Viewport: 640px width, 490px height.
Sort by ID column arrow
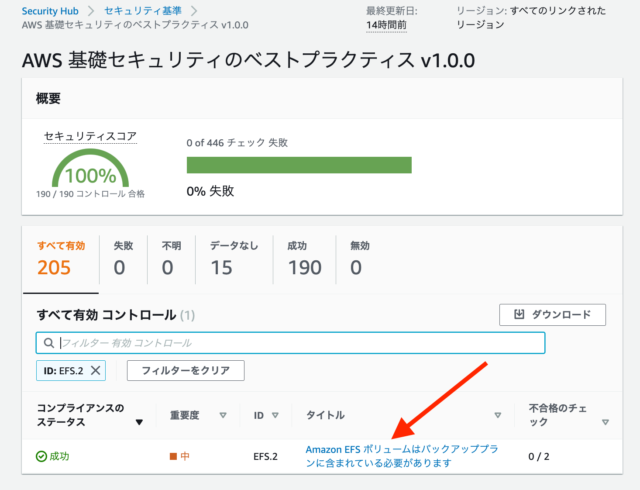(275, 415)
